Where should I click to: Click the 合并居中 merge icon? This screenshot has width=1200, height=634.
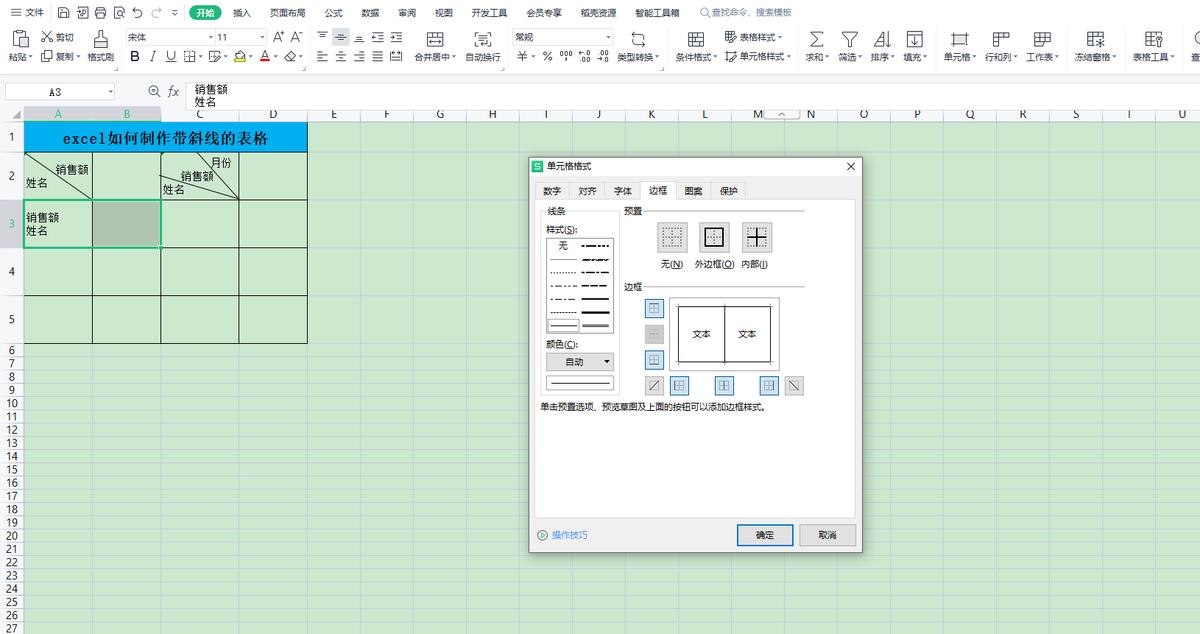[435, 39]
